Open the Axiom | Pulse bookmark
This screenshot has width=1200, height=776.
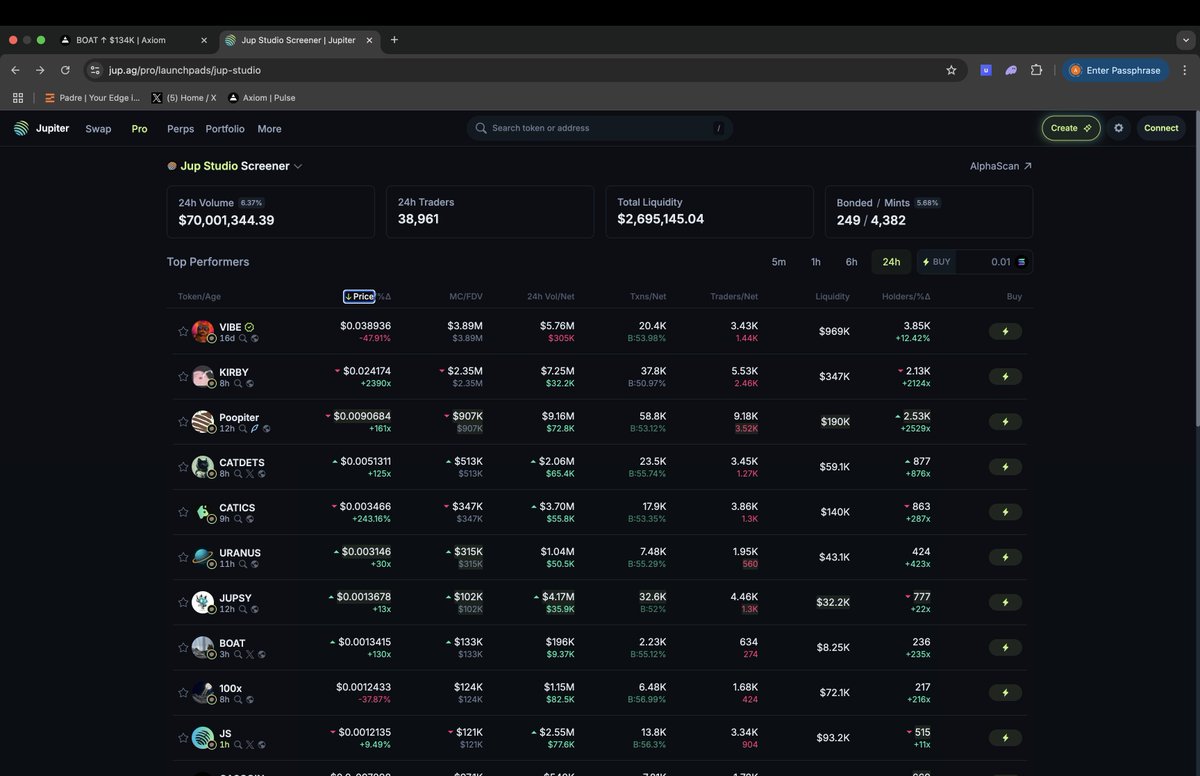pyautogui.click(x=262, y=98)
